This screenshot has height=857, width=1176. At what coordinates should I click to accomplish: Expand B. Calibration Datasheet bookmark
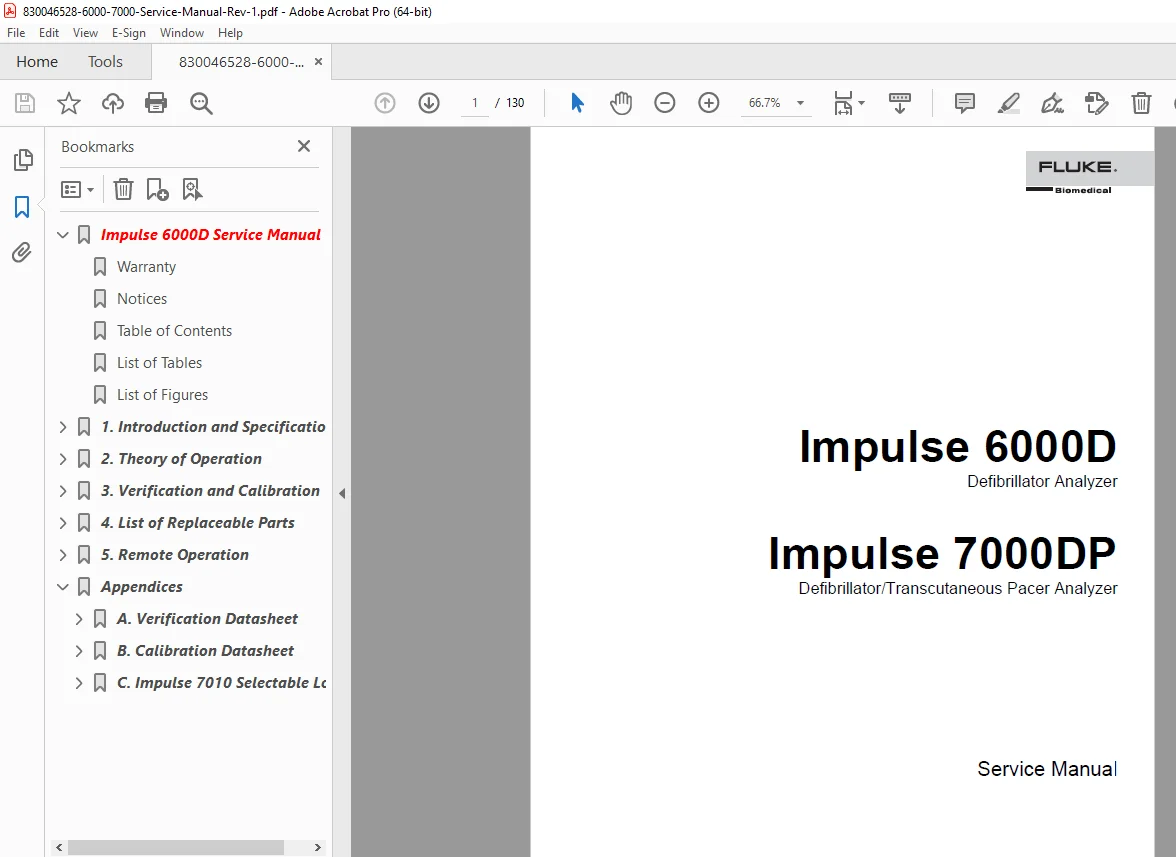79,651
